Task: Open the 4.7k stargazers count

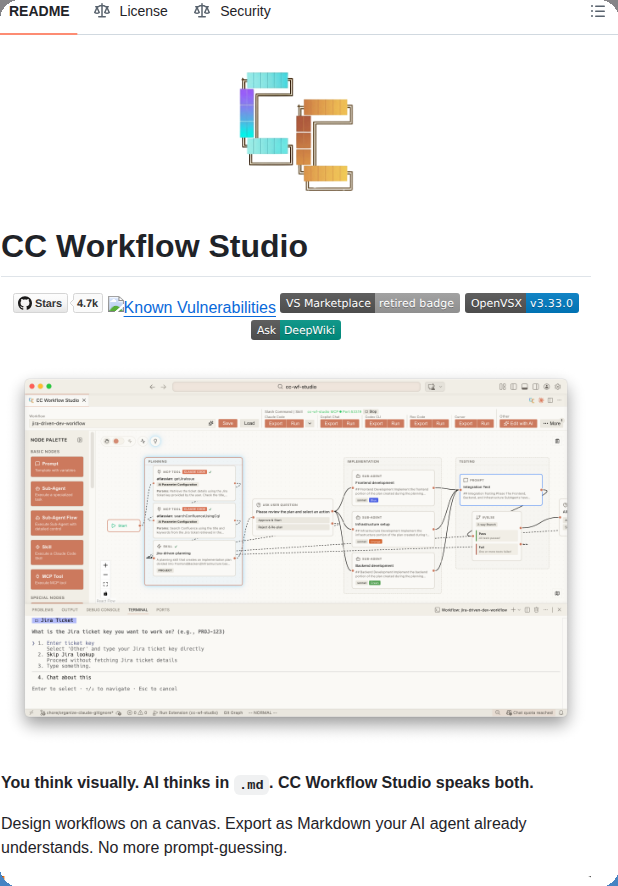Action: [x=88, y=303]
